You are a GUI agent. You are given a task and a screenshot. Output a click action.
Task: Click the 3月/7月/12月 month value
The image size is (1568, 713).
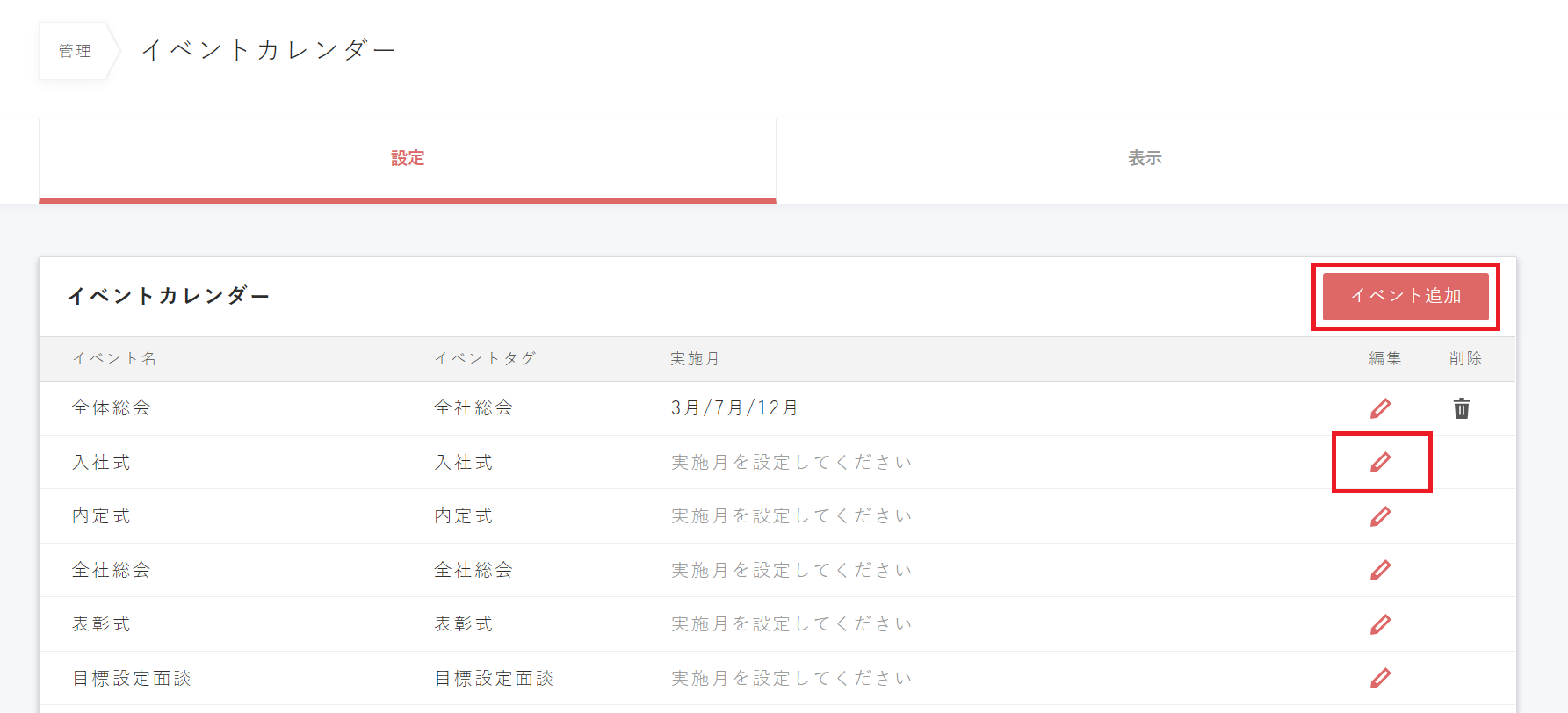pyautogui.click(x=734, y=407)
